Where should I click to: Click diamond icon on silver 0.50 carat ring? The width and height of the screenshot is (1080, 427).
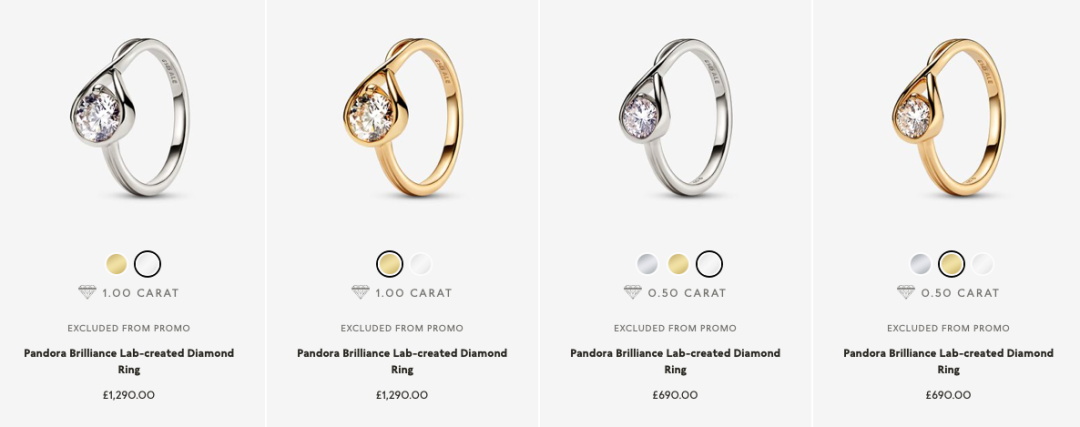tap(633, 293)
